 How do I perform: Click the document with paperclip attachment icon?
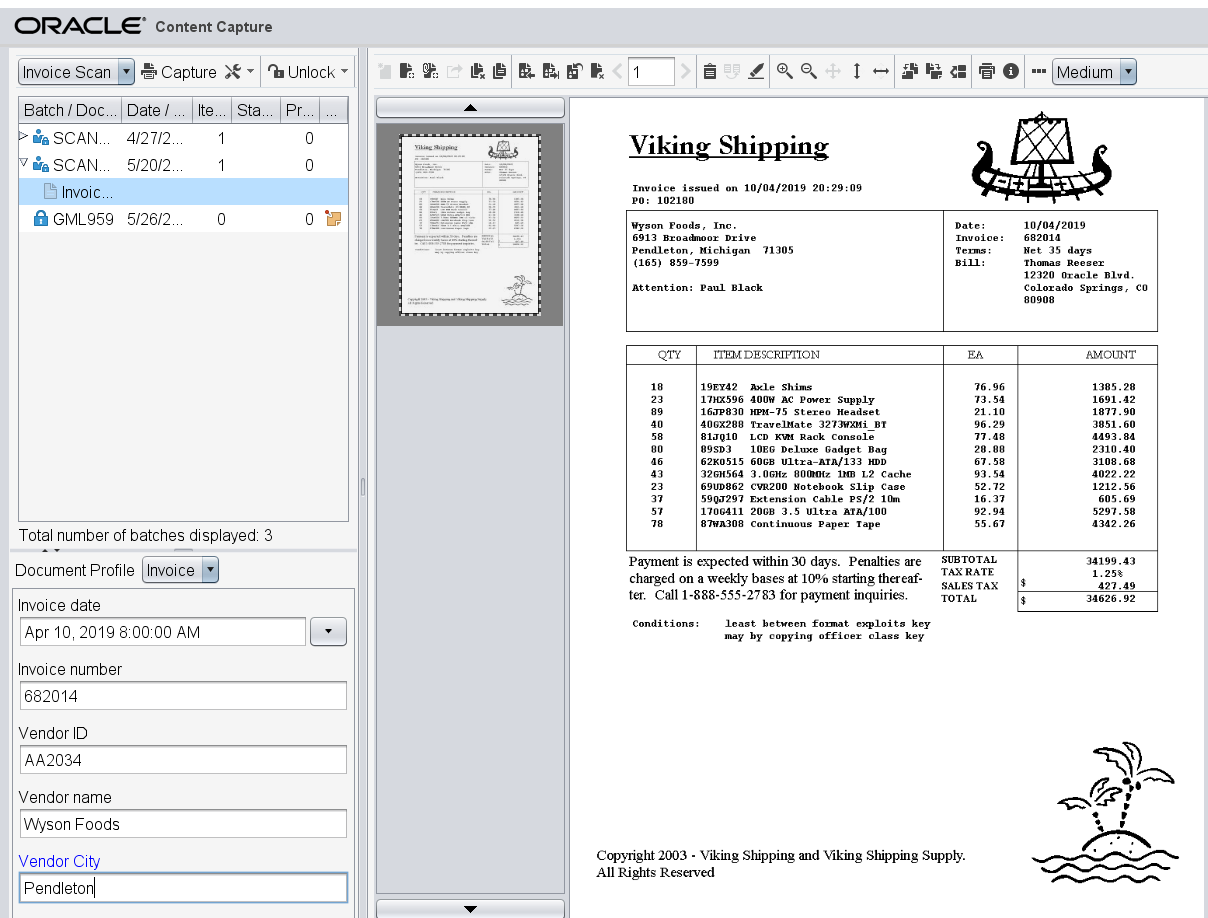click(x=431, y=71)
